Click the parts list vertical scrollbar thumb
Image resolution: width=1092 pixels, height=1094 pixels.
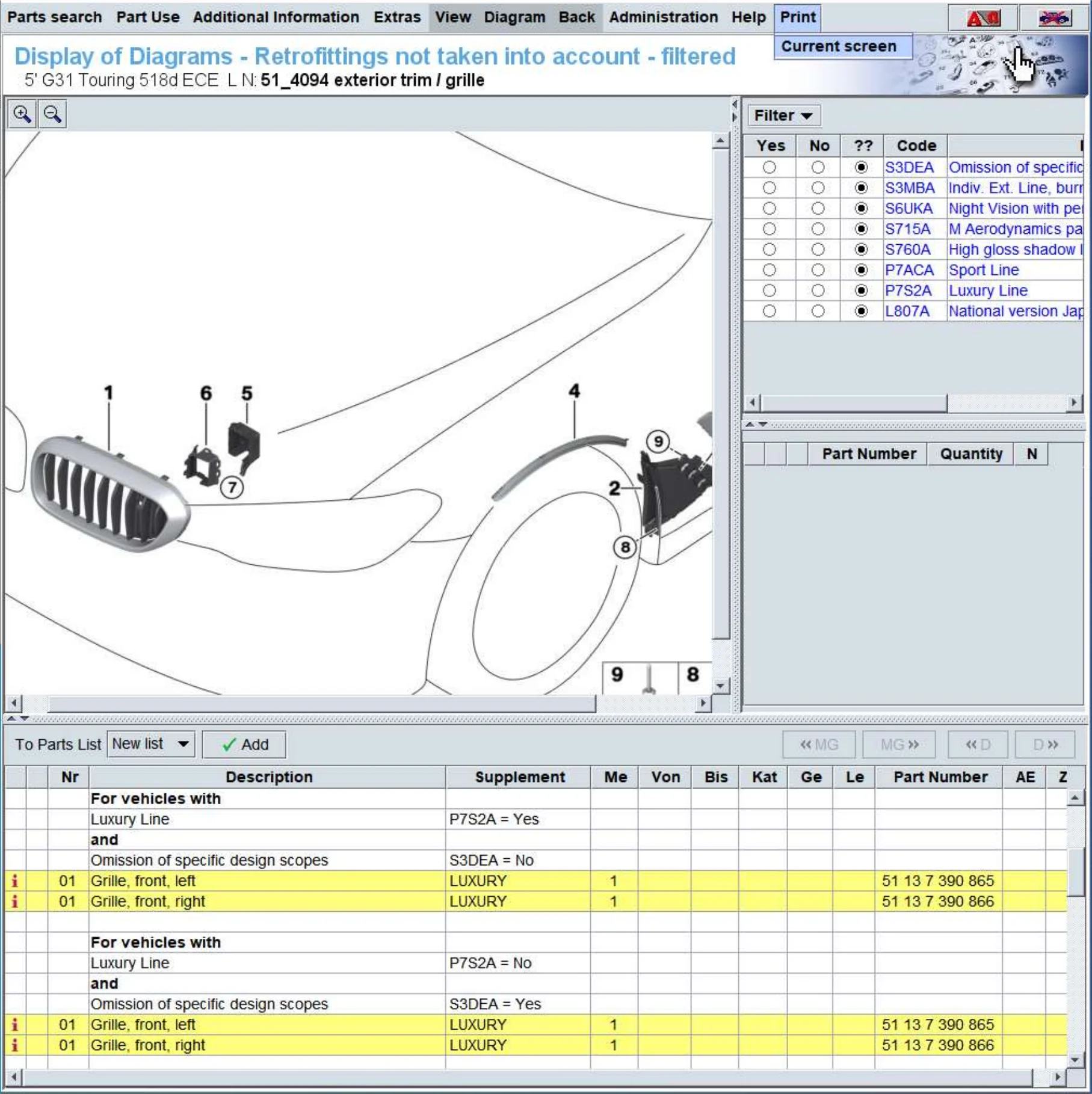pyautogui.click(x=1075, y=873)
